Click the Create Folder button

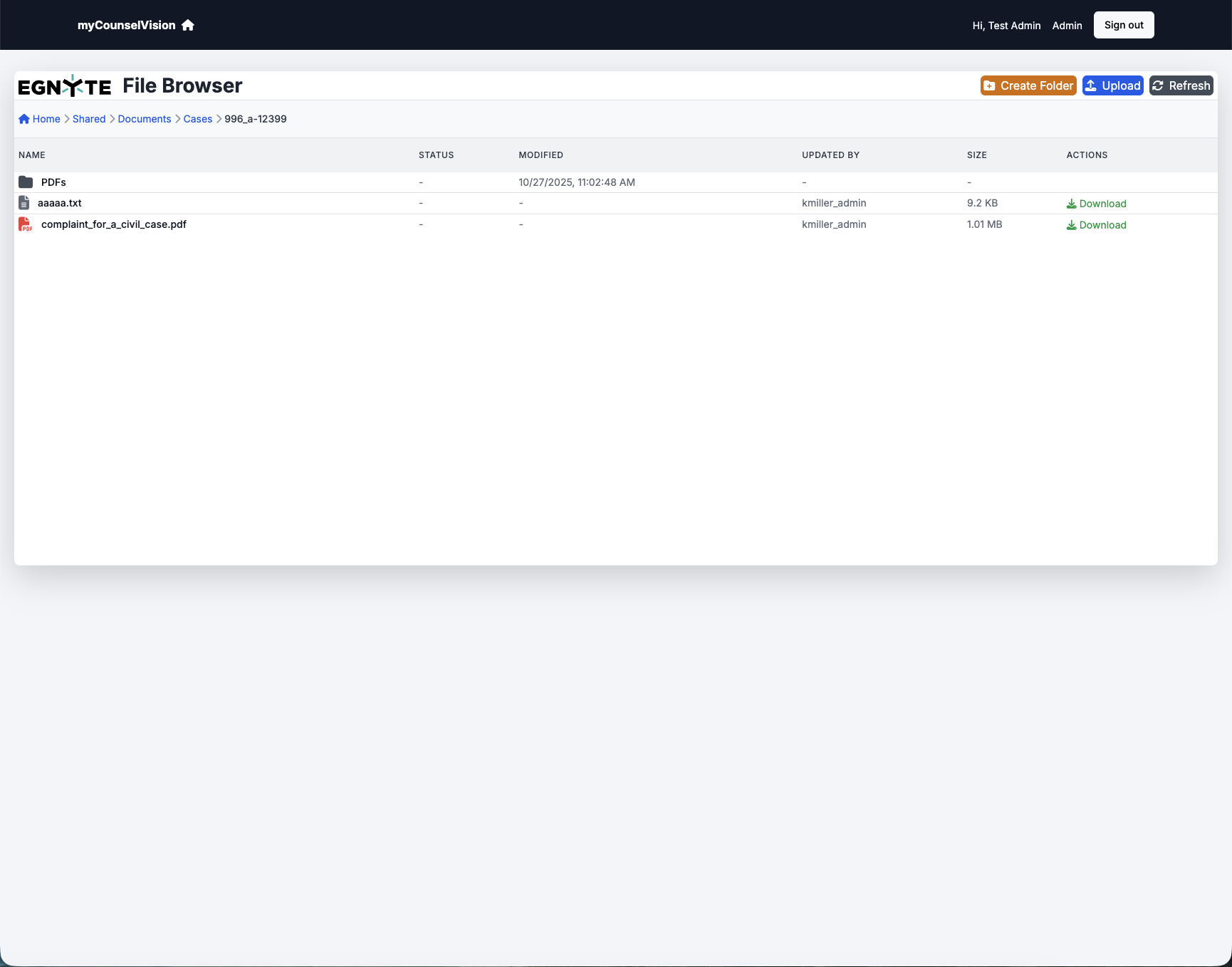pyautogui.click(x=1028, y=85)
